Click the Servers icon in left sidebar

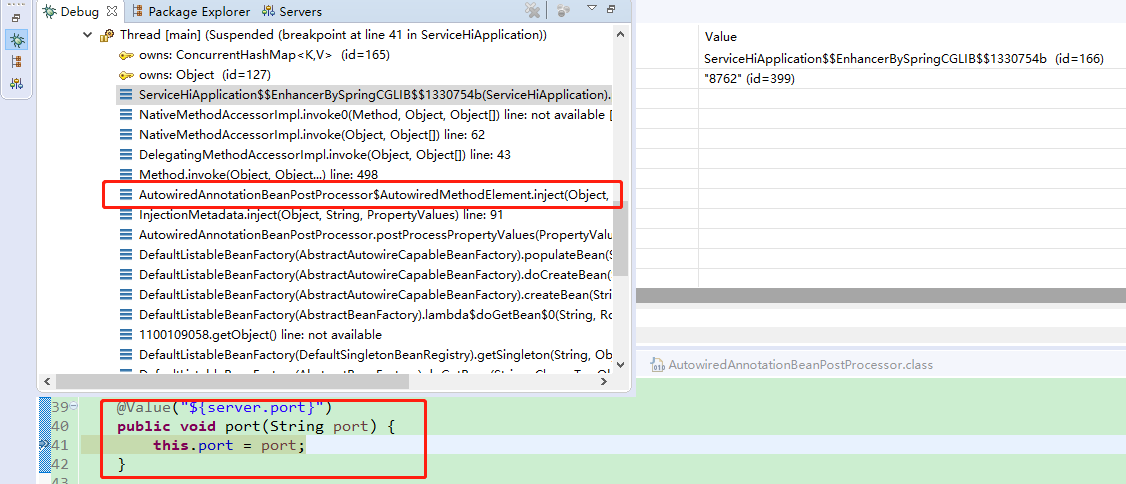(x=17, y=83)
